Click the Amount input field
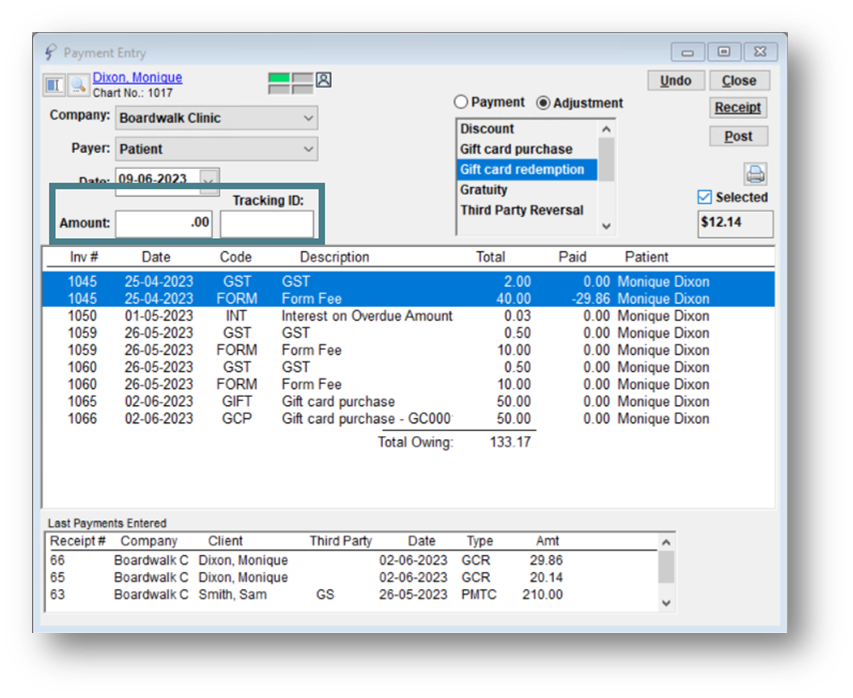 point(164,223)
